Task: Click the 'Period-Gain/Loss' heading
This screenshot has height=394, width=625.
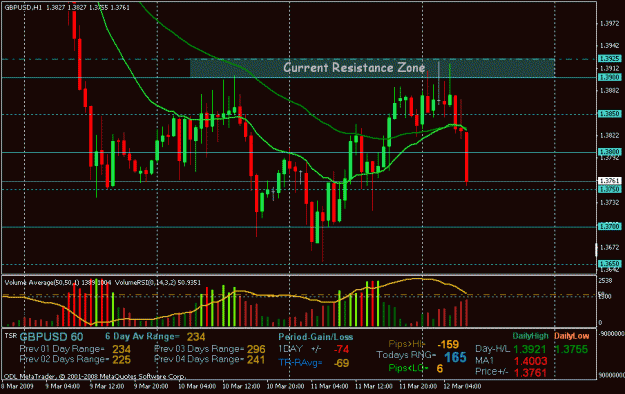Action: (315, 337)
